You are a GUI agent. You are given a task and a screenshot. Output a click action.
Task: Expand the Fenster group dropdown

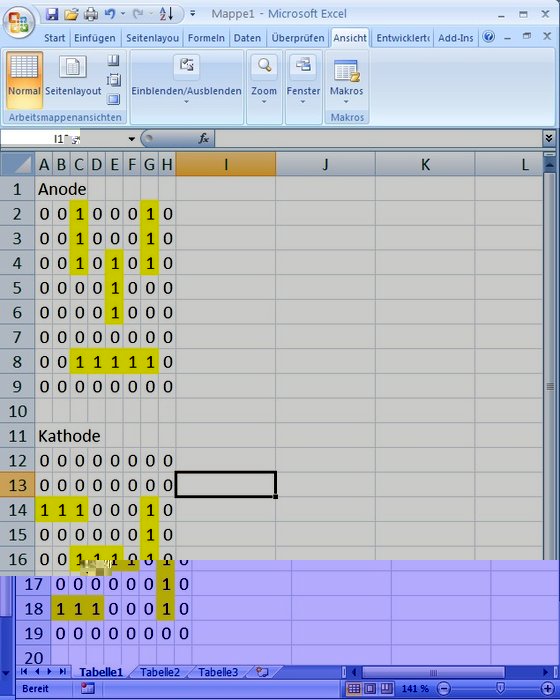tap(303, 79)
